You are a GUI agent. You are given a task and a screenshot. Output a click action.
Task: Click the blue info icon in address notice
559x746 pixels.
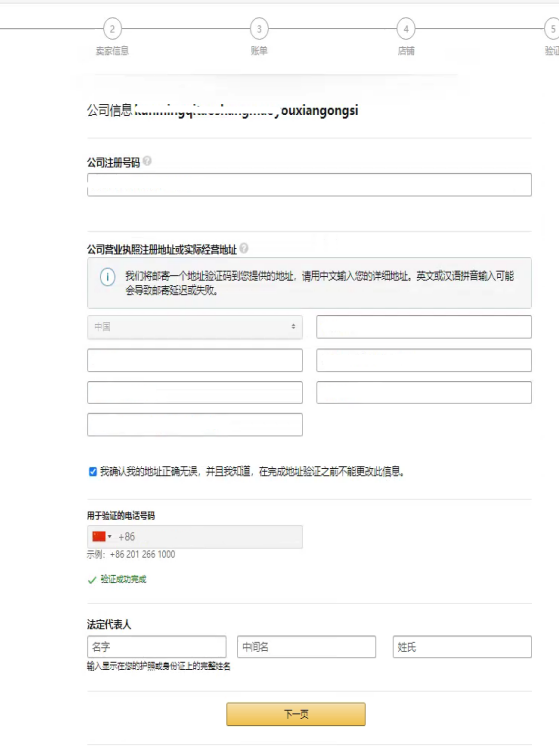108,277
